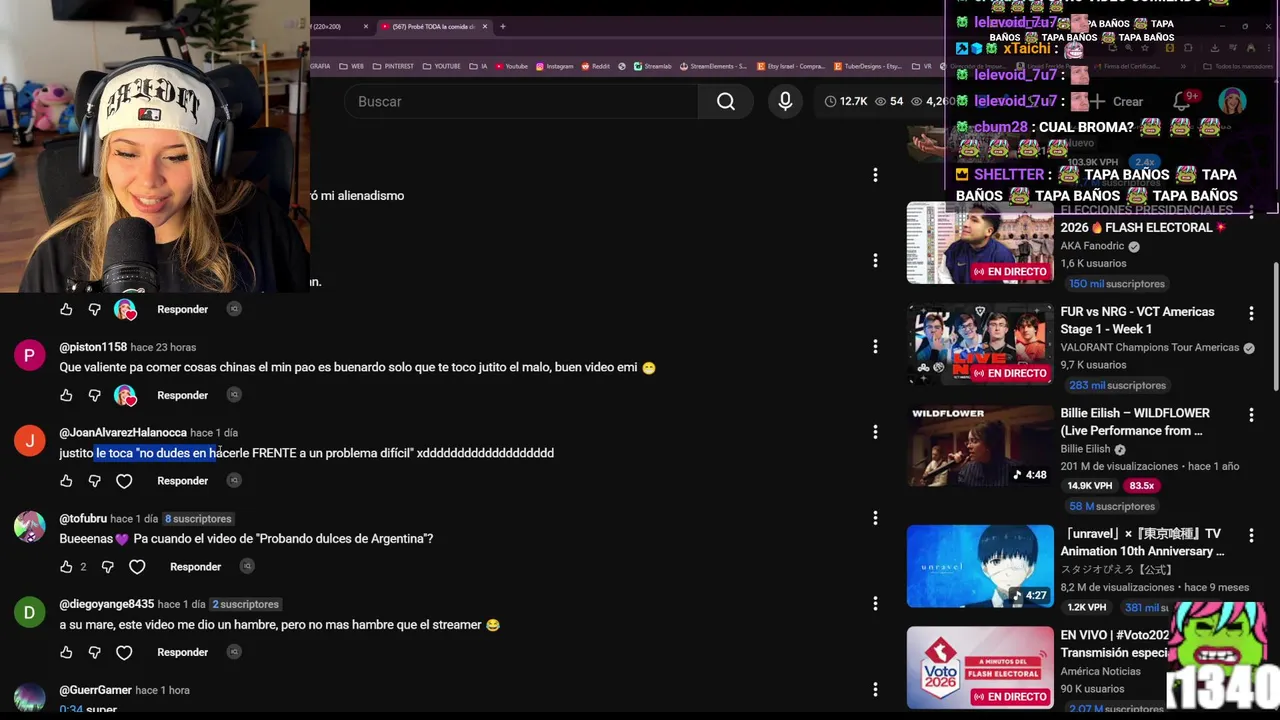Screen dimensions: 1280x720
Task: Like the @JoanAlvarezHalanocca comment
Action: point(66,481)
